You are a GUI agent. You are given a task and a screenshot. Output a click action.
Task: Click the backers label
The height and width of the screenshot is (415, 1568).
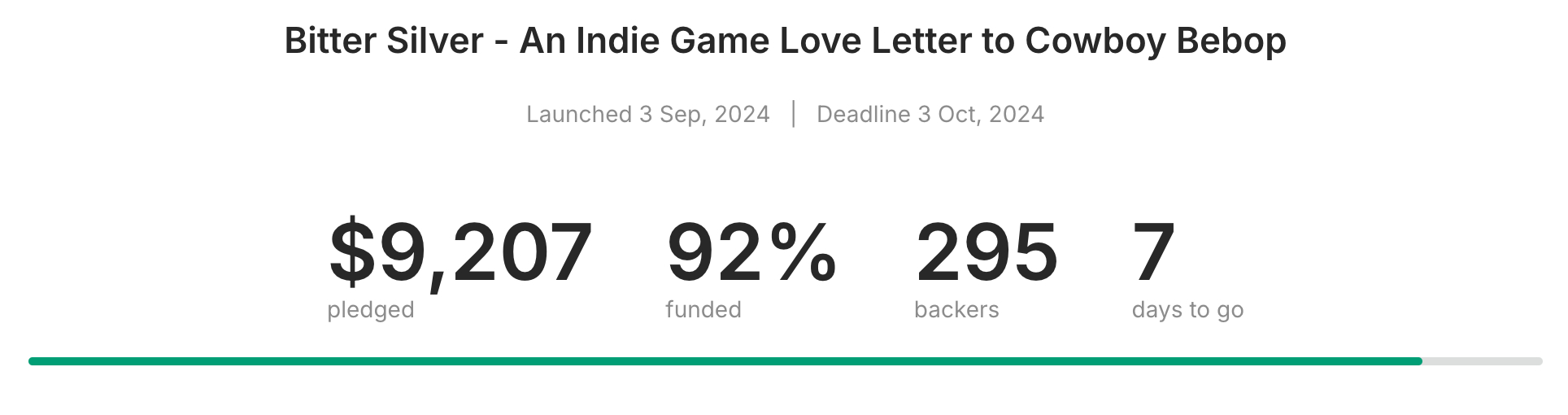coord(956,310)
